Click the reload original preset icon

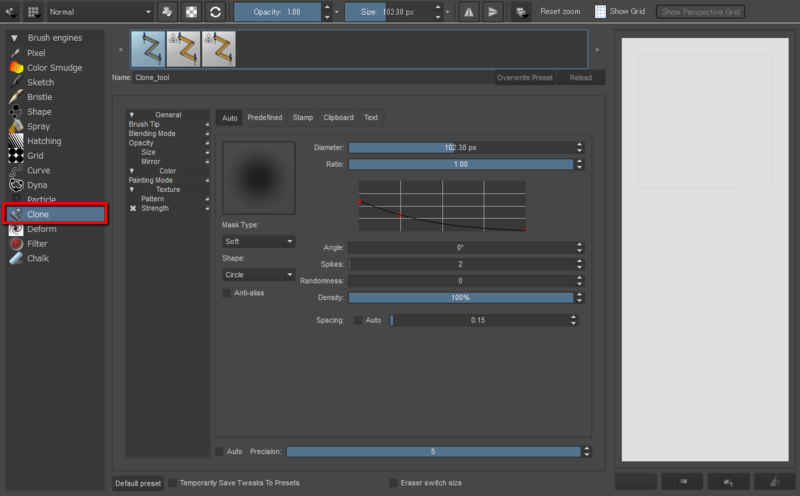pyautogui.click(x=215, y=12)
